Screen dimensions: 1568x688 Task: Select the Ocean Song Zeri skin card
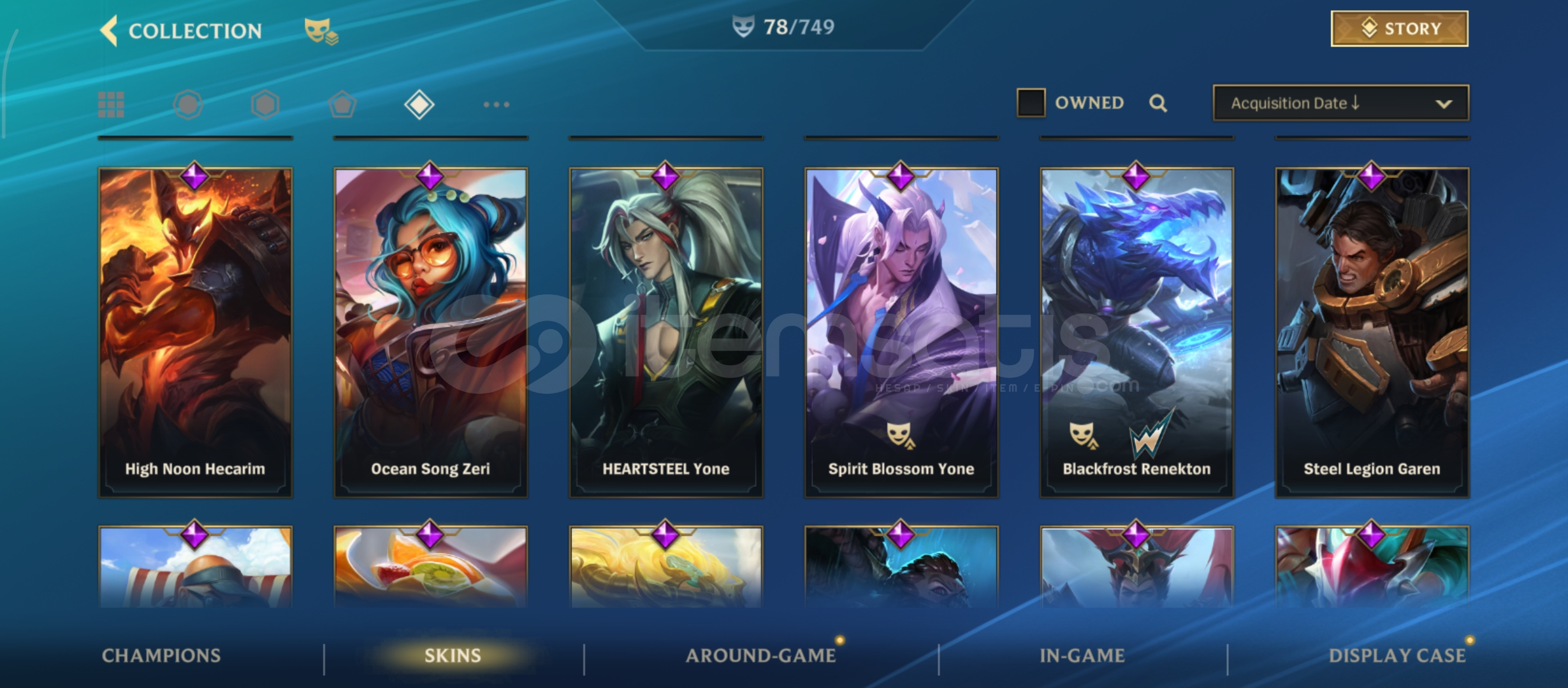tap(431, 331)
